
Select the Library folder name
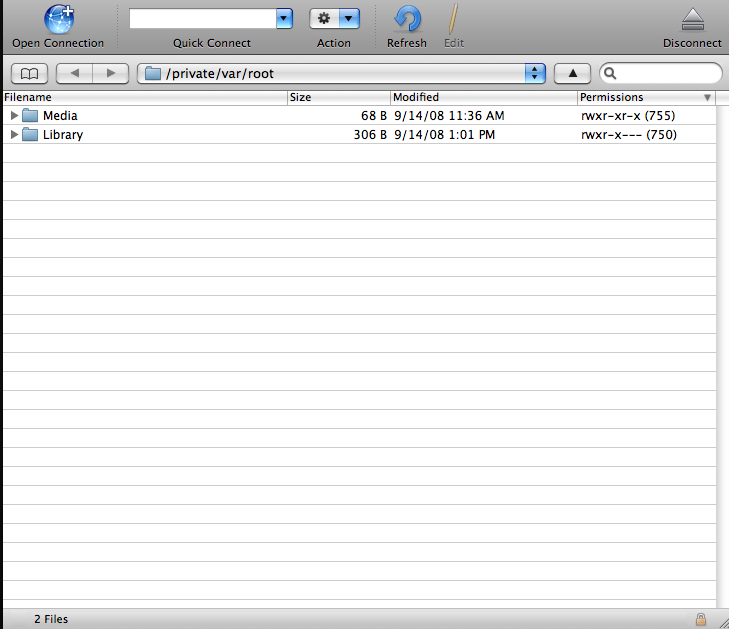[x=63, y=135]
